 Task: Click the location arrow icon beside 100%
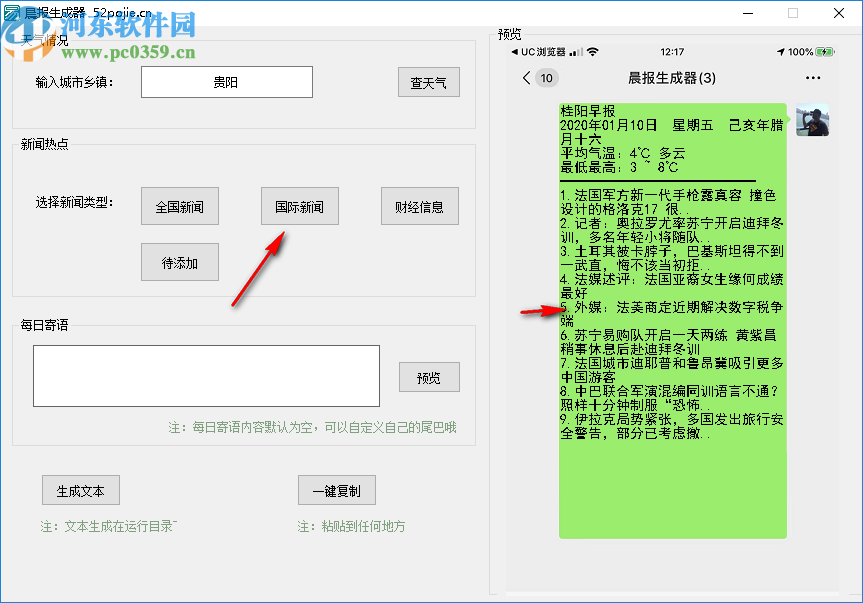pos(780,52)
